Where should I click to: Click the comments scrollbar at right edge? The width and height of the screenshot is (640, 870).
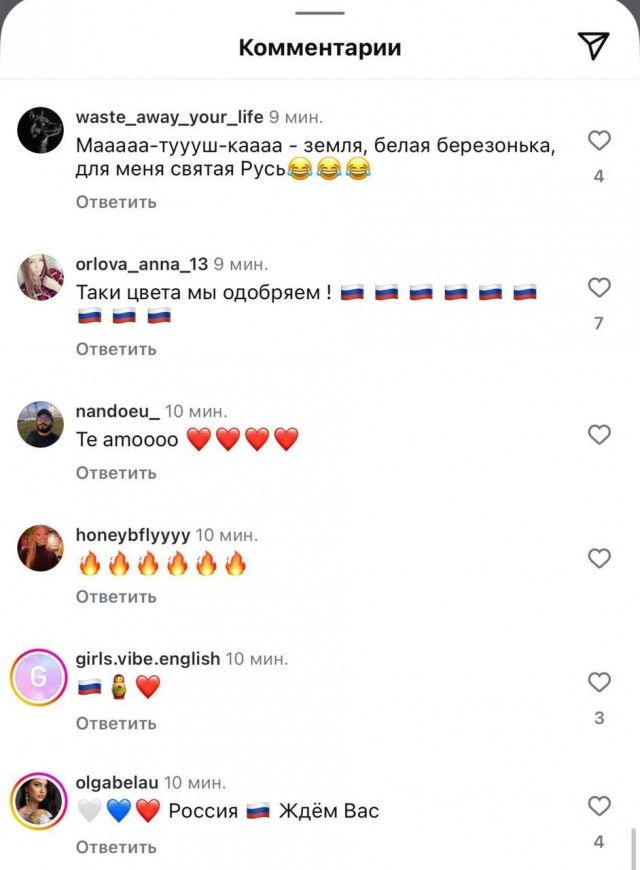click(x=633, y=849)
